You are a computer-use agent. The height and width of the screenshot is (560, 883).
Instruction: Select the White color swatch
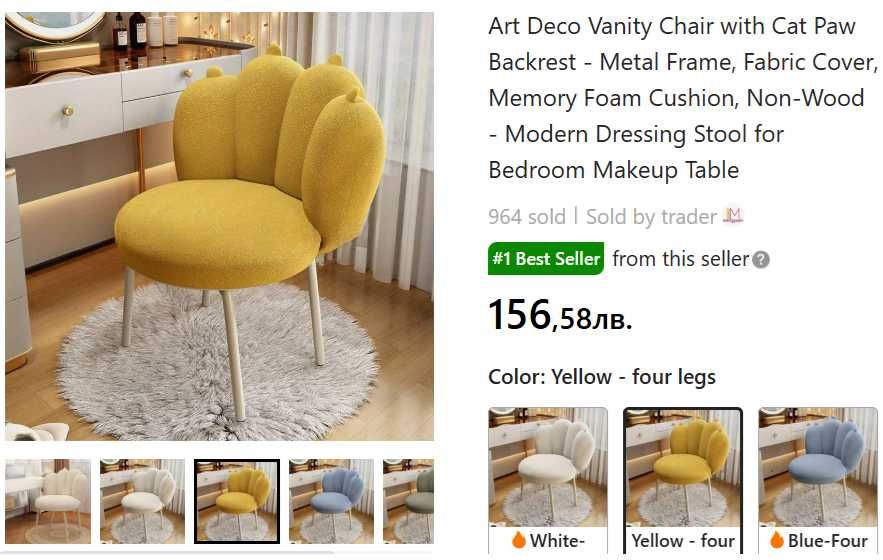click(548, 480)
